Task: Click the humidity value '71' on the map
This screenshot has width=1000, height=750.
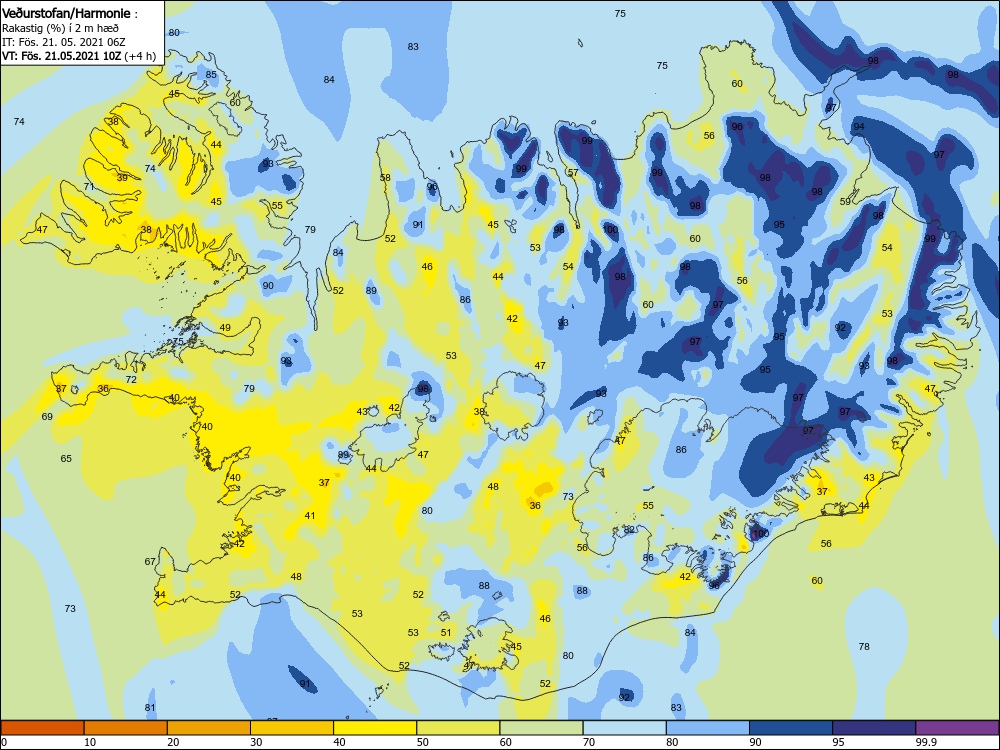Action: [x=89, y=187]
